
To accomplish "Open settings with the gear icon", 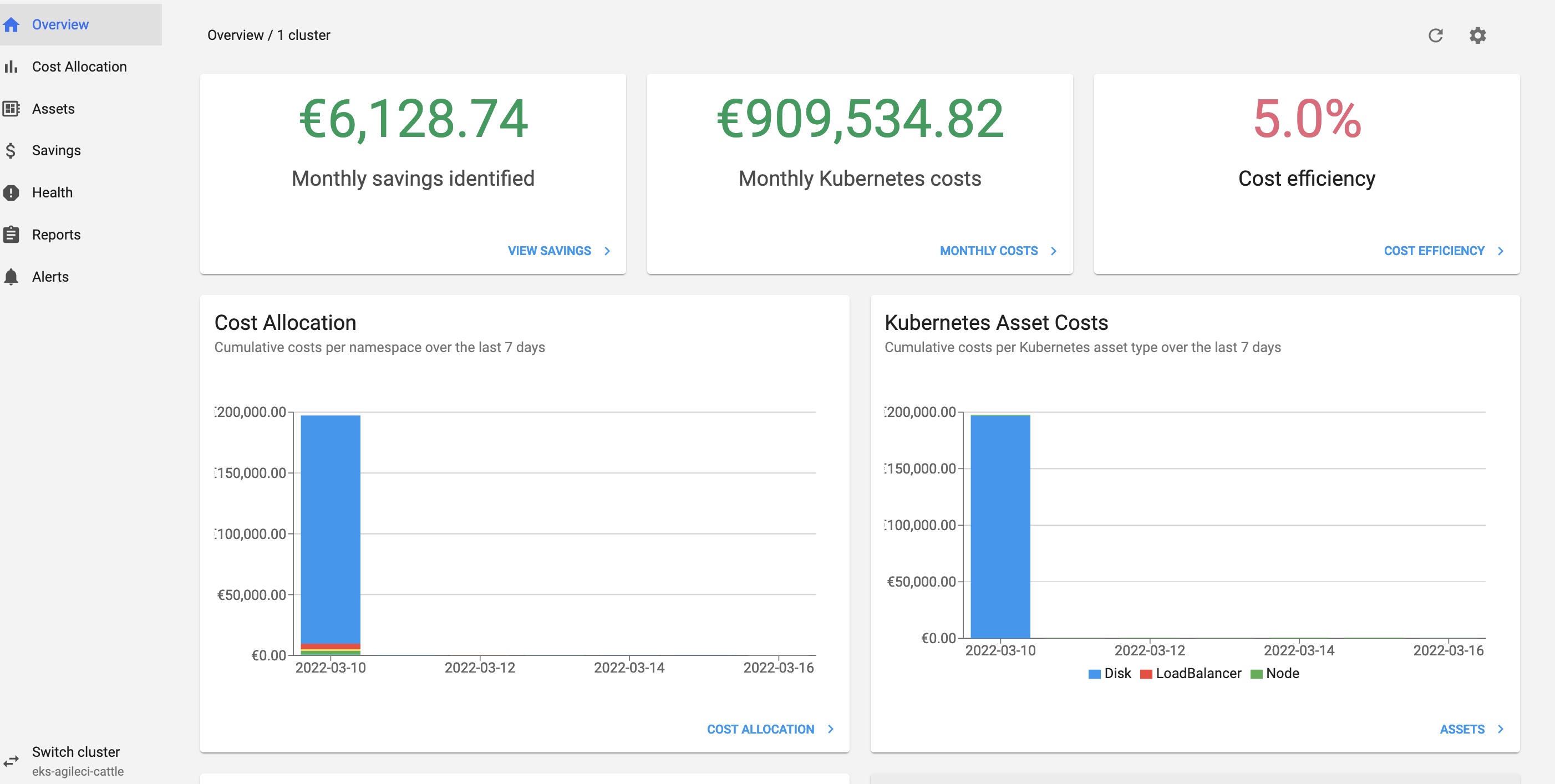I will click(1477, 35).
